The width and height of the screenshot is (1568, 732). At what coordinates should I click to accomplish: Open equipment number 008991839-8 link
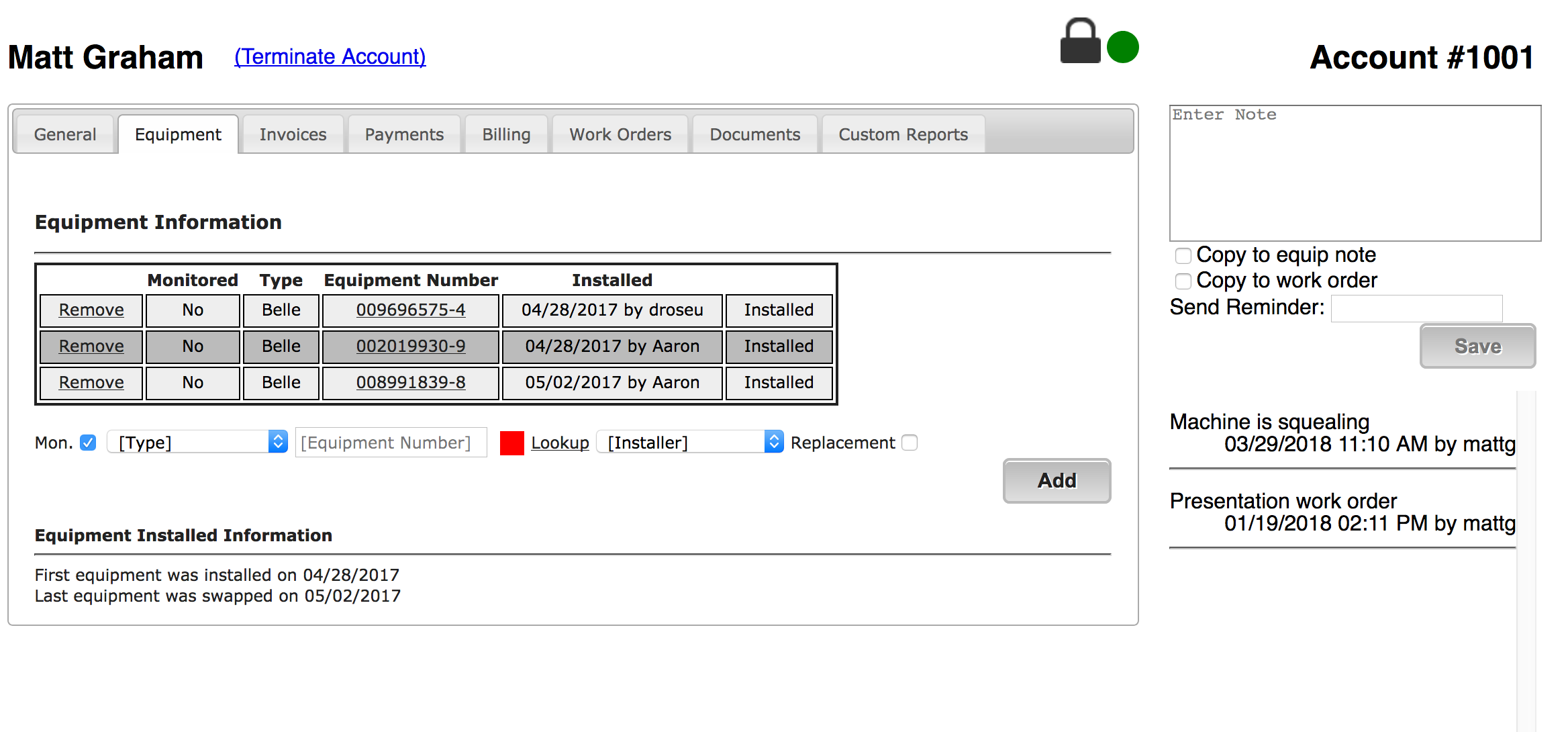tap(411, 382)
